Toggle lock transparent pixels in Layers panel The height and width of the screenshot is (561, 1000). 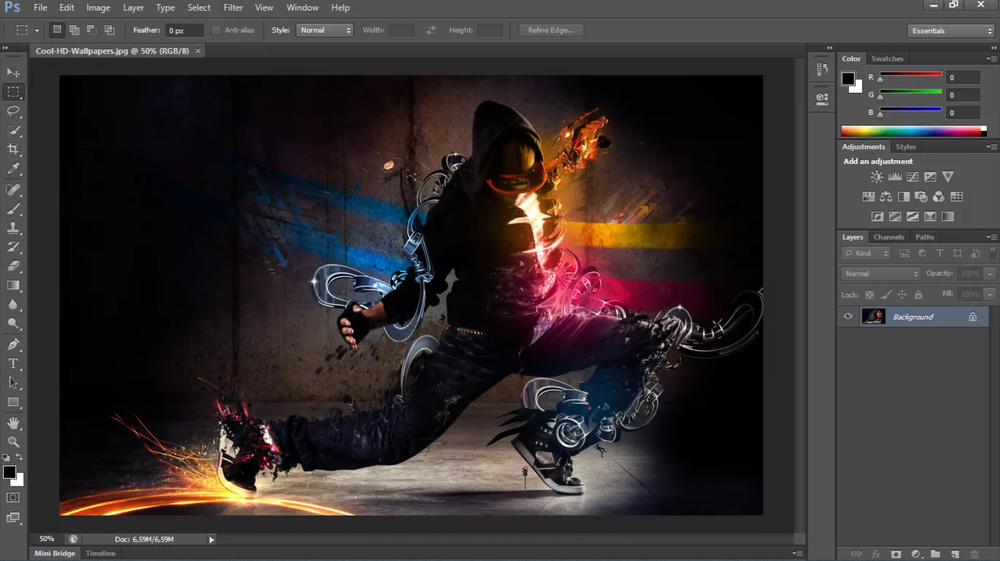(869, 295)
